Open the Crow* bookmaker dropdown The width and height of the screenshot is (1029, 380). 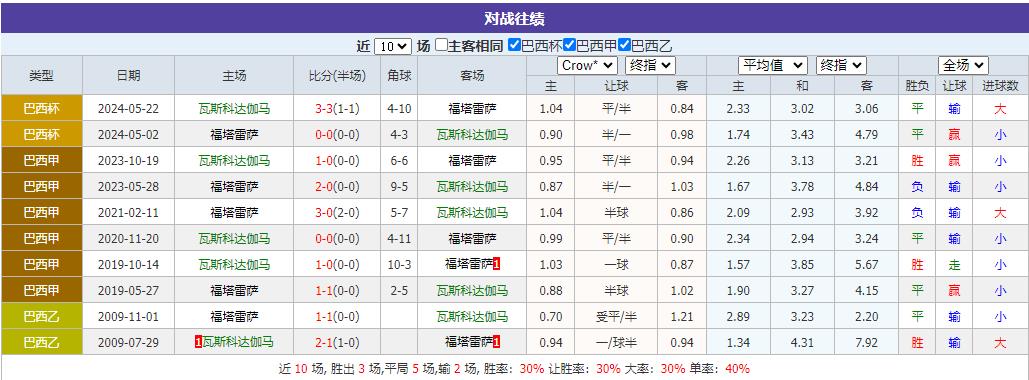[587, 66]
